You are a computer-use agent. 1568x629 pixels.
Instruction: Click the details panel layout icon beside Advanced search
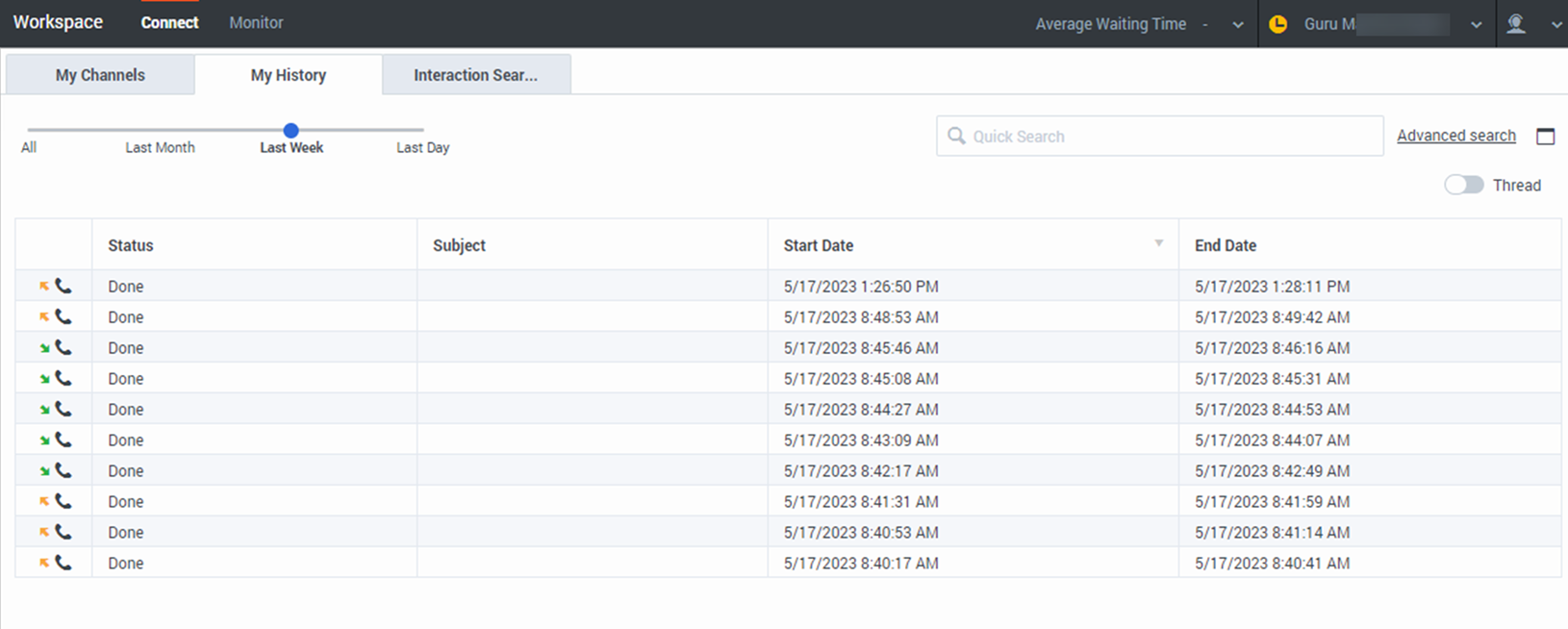(x=1545, y=137)
